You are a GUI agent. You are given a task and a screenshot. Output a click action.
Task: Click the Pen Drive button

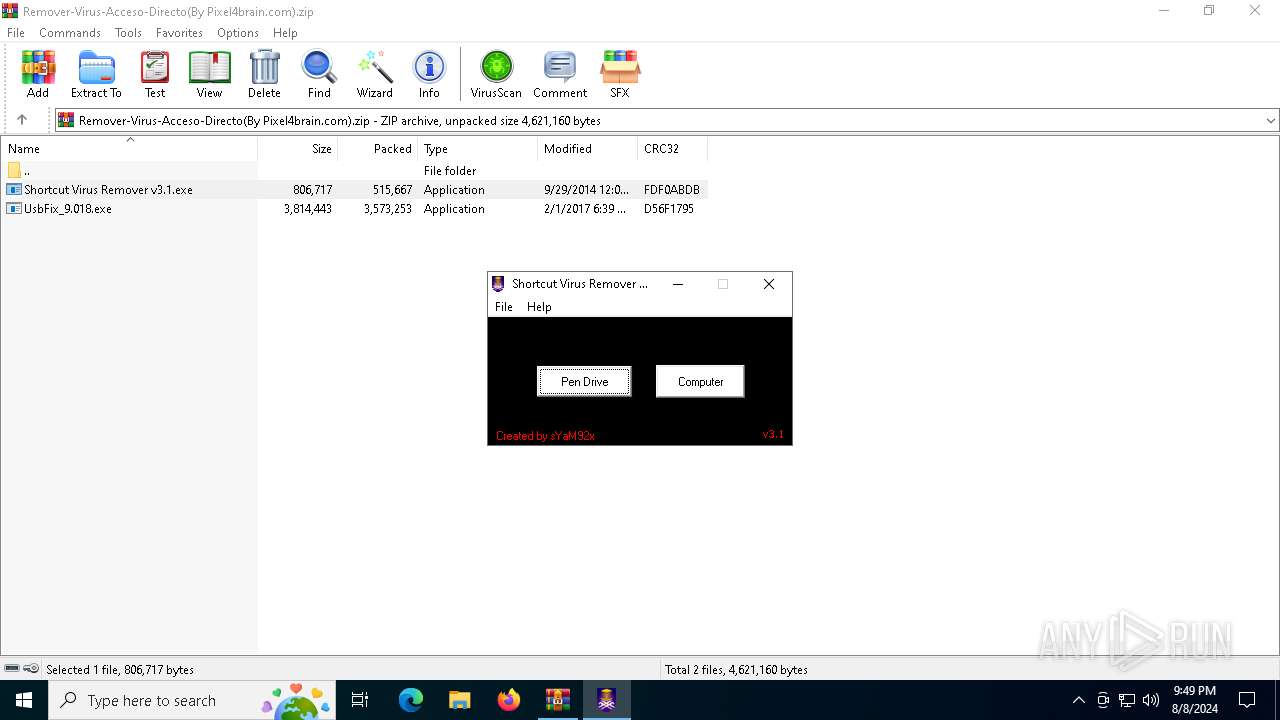pos(584,381)
